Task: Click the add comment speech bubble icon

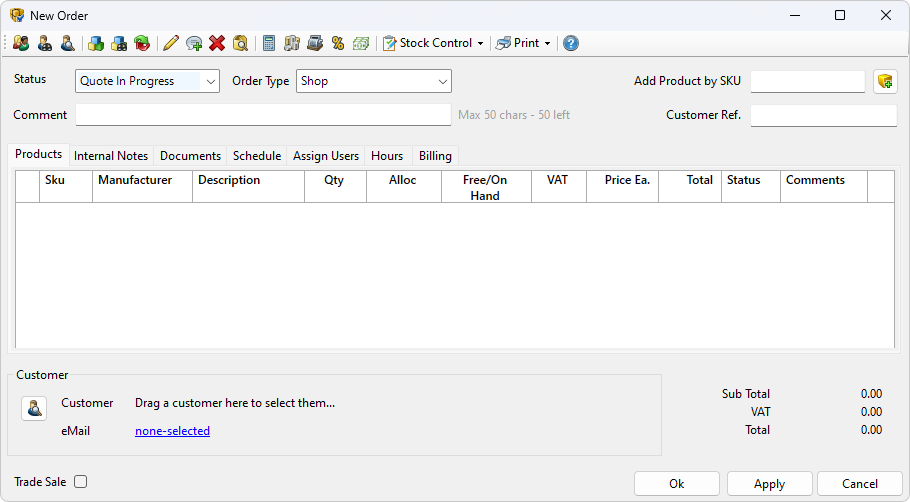Action: pos(194,43)
